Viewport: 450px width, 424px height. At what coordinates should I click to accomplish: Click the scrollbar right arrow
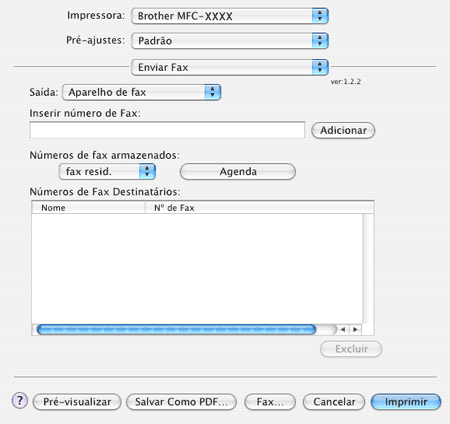355,329
